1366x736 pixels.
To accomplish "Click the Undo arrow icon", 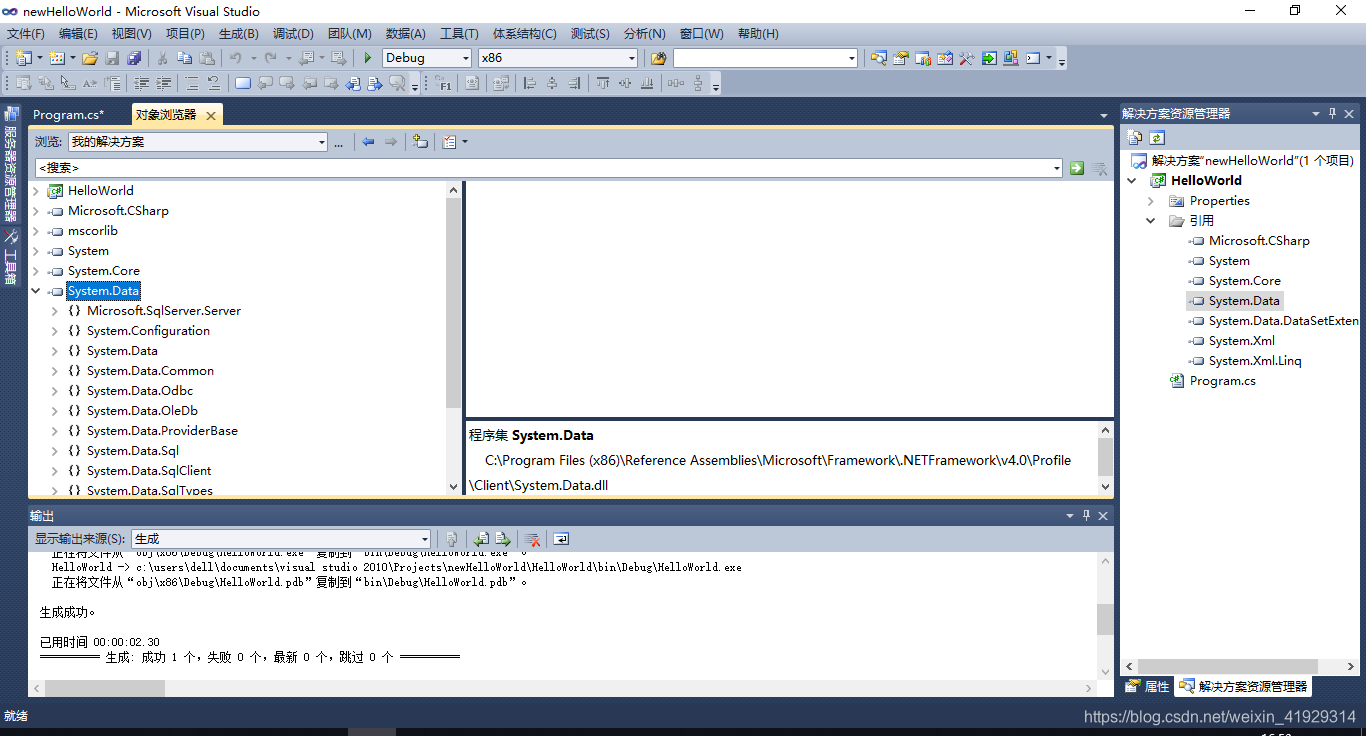I will [235, 58].
